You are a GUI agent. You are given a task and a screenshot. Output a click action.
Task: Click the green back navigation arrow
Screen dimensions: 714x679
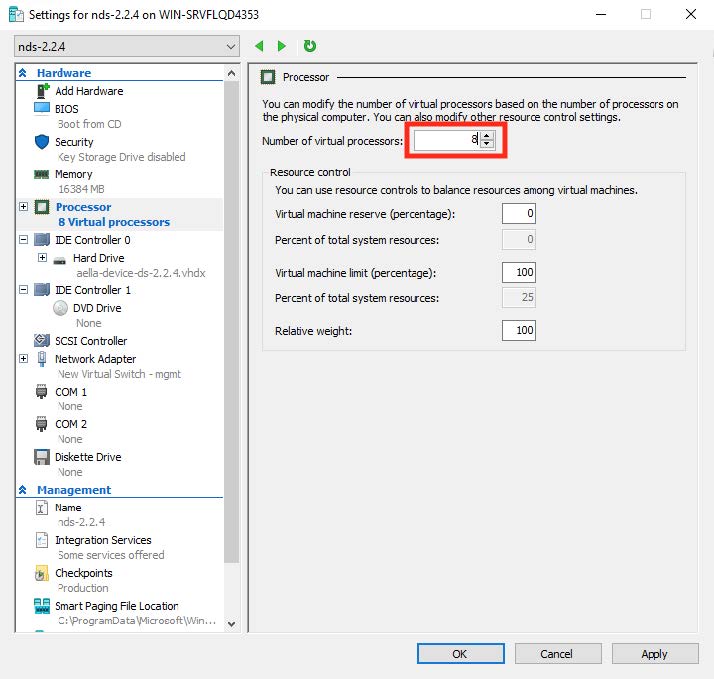click(x=260, y=46)
